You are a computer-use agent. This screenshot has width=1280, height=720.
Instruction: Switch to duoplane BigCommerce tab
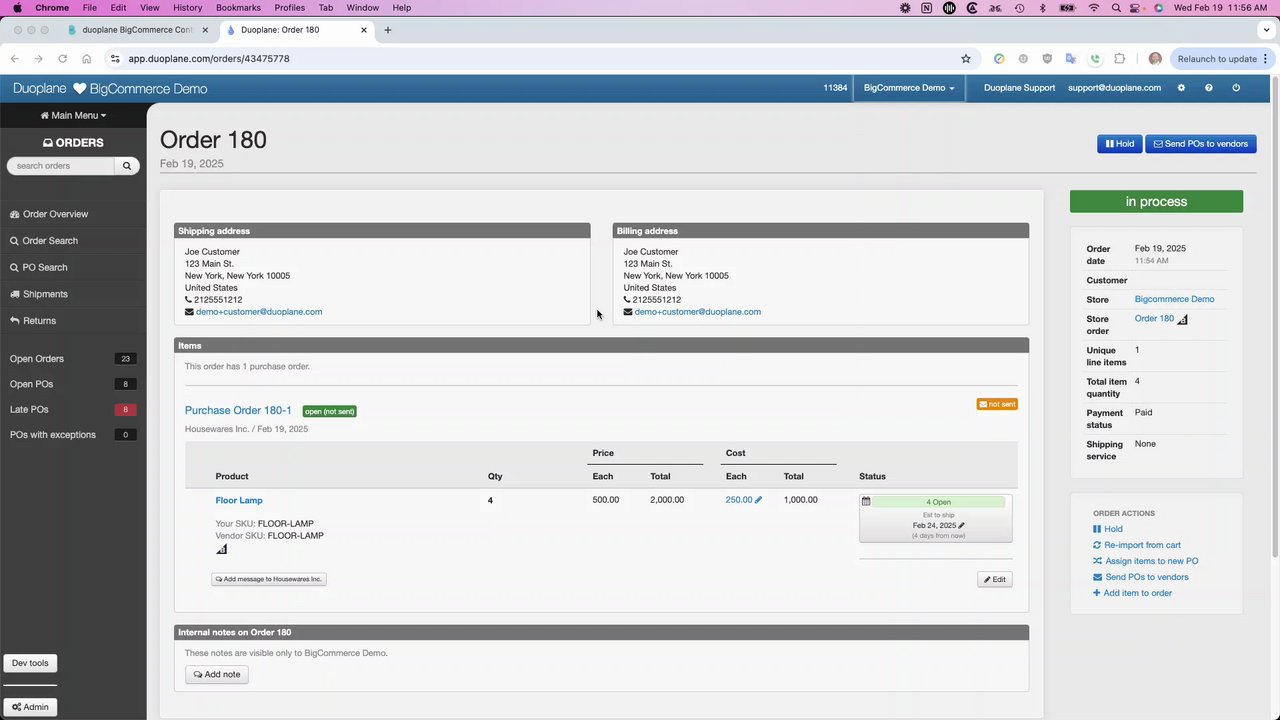pos(137,30)
